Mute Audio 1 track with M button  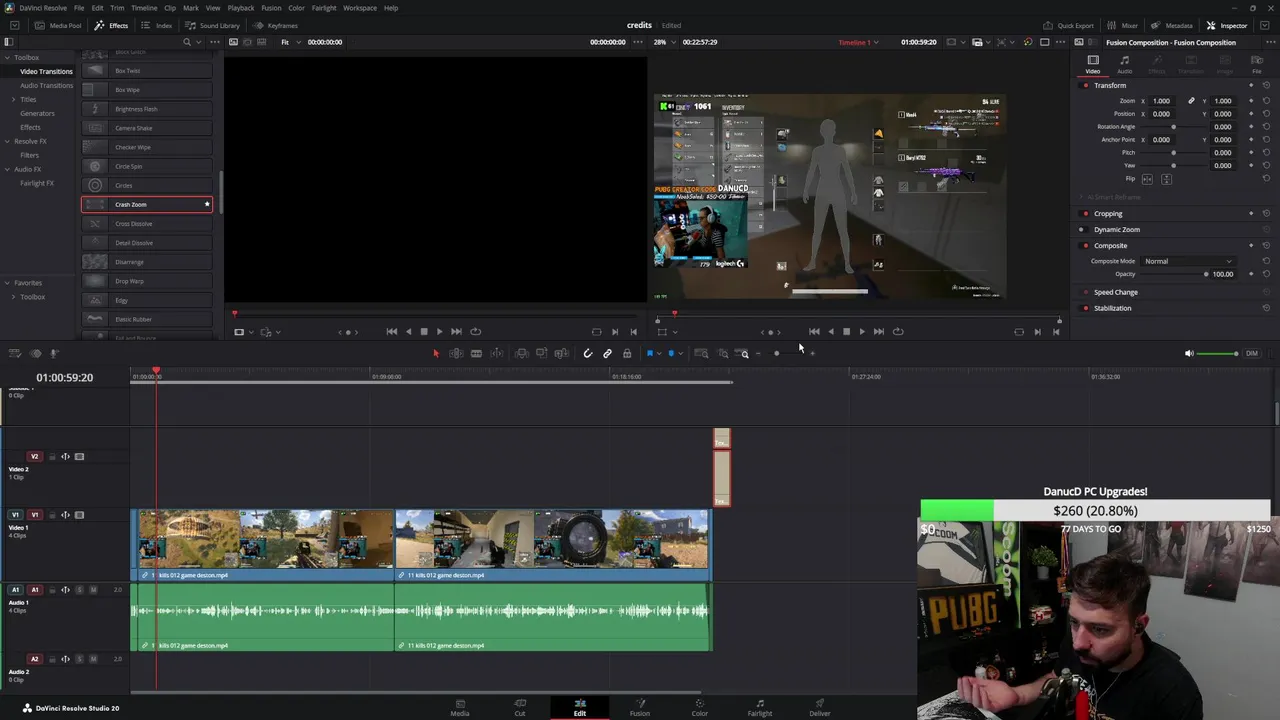click(93, 590)
